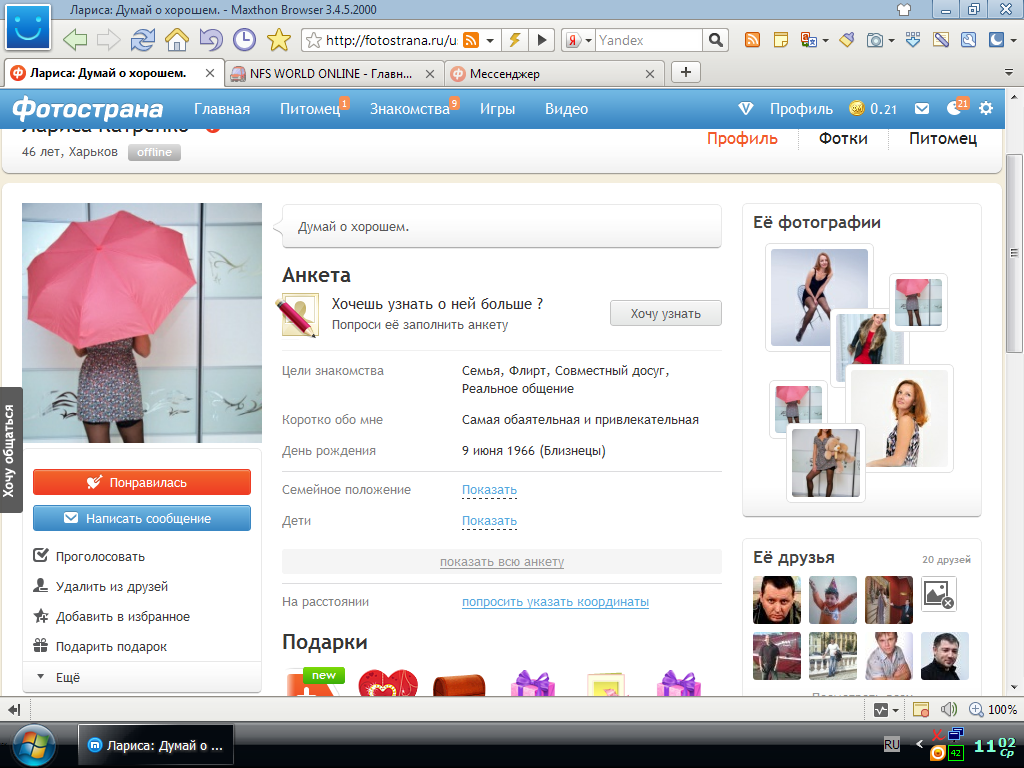
Task: Open messages envelope icon in Fotostrana header
Action: pos(923,109)
